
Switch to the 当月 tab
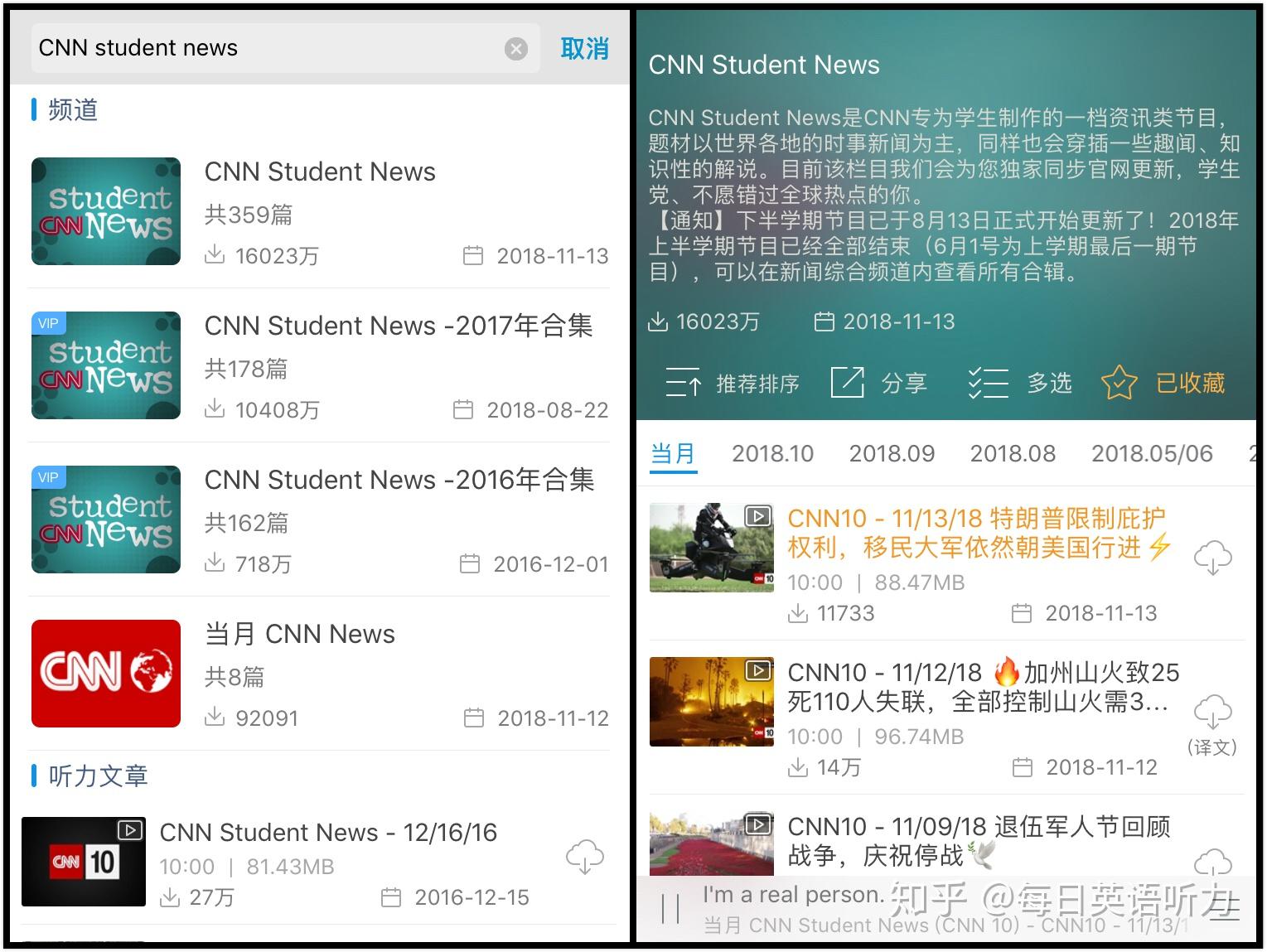pos(673,453)
